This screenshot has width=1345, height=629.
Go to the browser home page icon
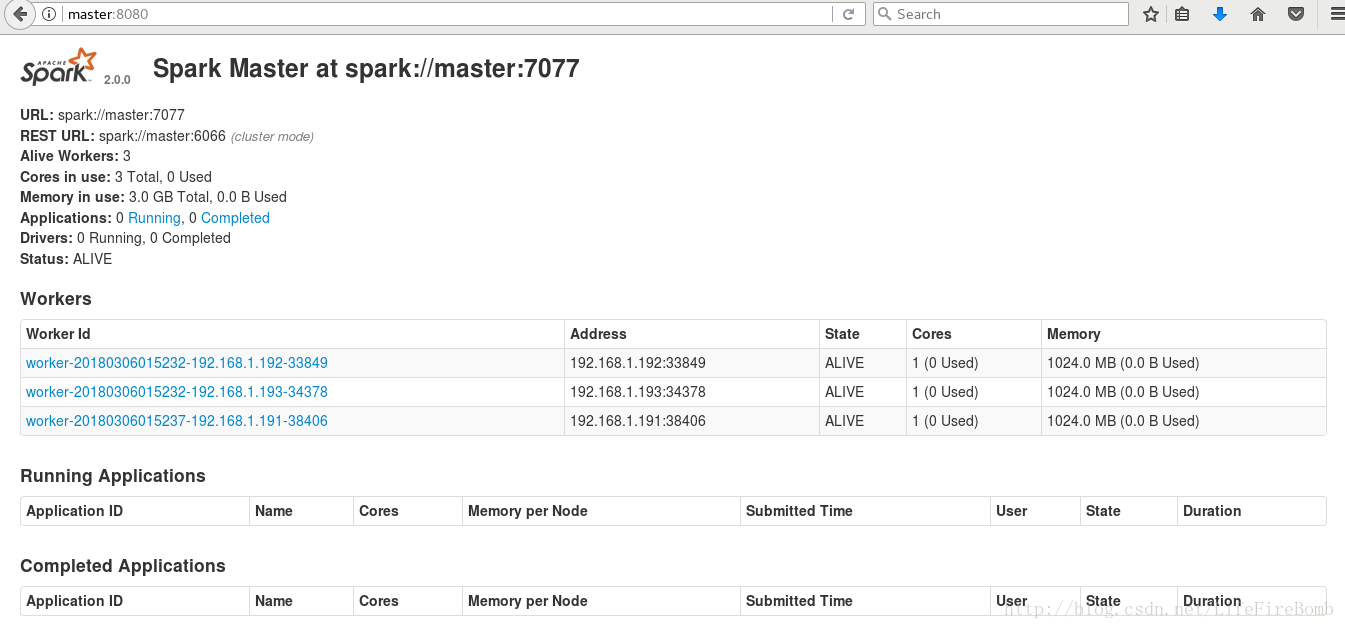[x=1258, y=14]
